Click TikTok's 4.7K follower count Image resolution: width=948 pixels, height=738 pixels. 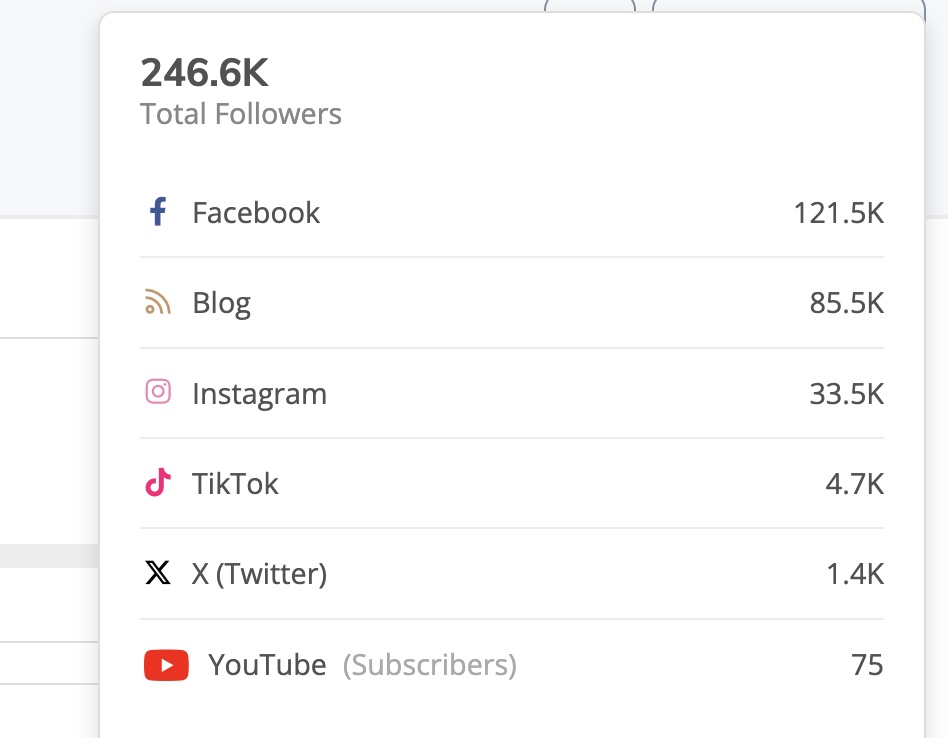(x=854, y=484)
